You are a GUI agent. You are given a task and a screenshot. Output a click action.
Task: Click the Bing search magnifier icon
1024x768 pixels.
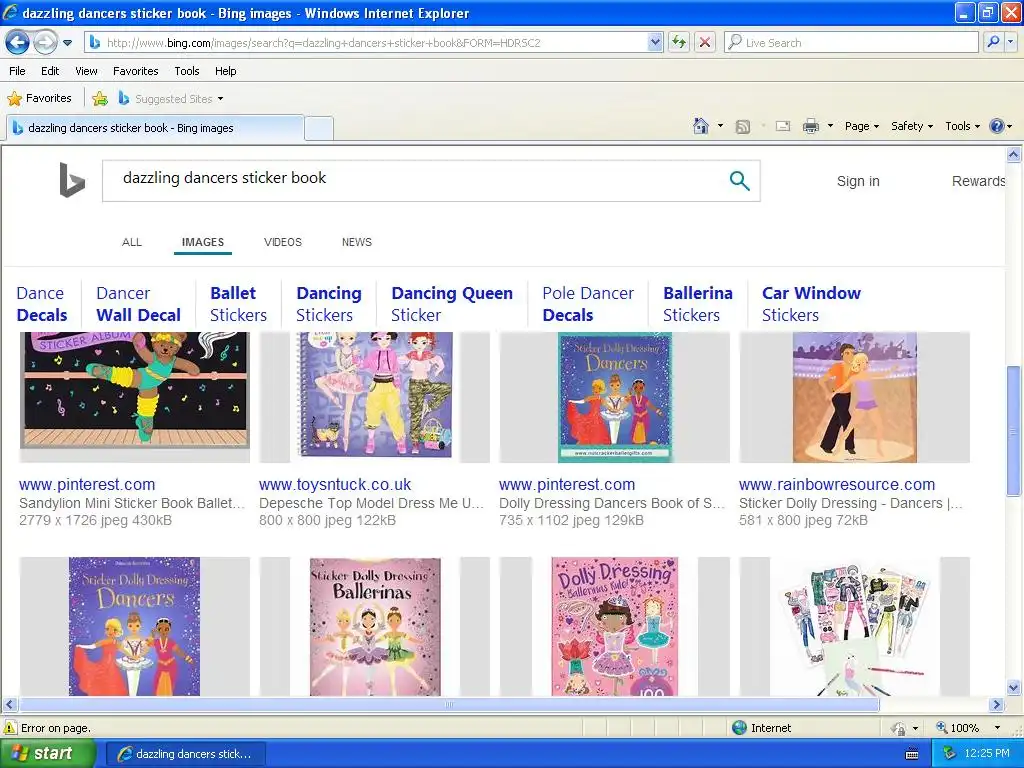click(x=739, y=180)
